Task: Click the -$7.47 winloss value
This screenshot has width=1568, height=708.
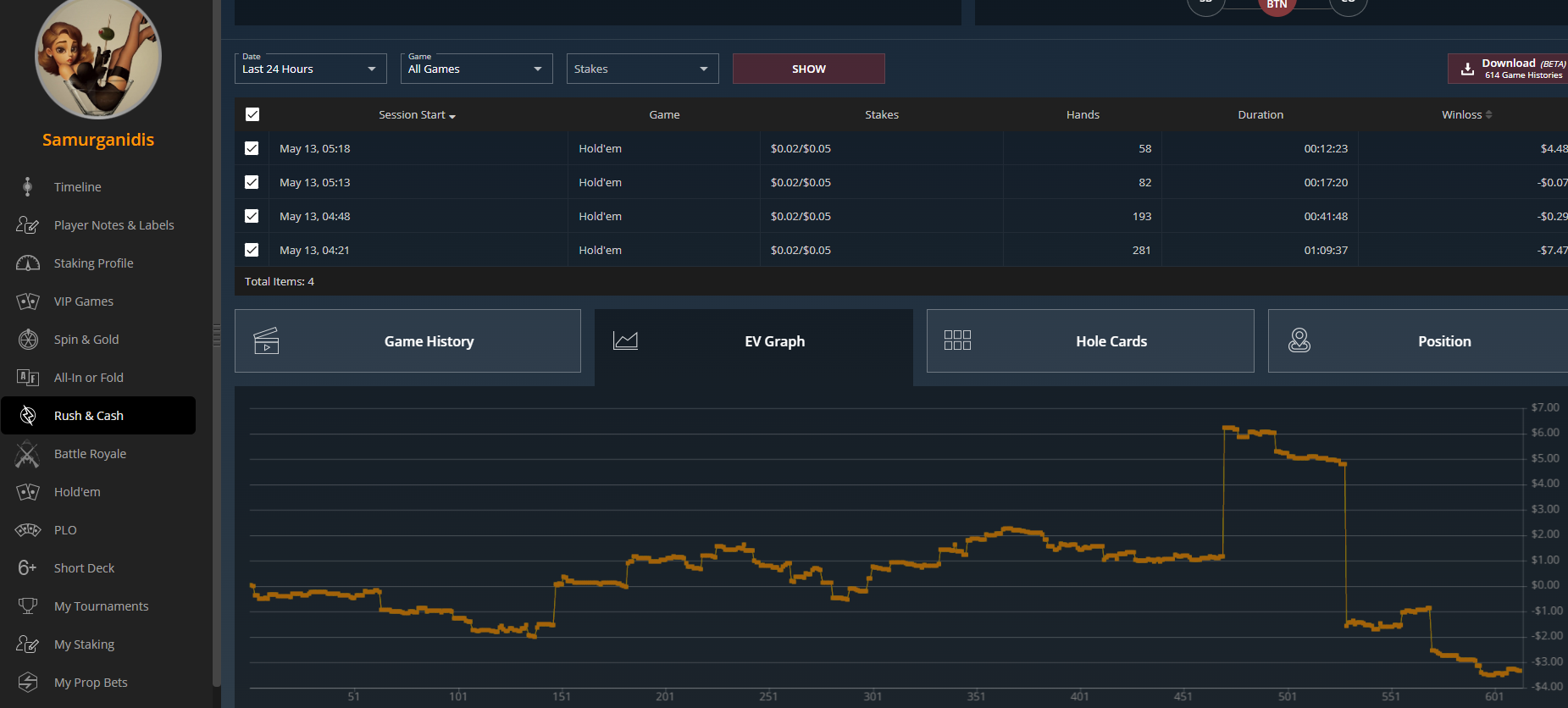Action: [1552, 250]
